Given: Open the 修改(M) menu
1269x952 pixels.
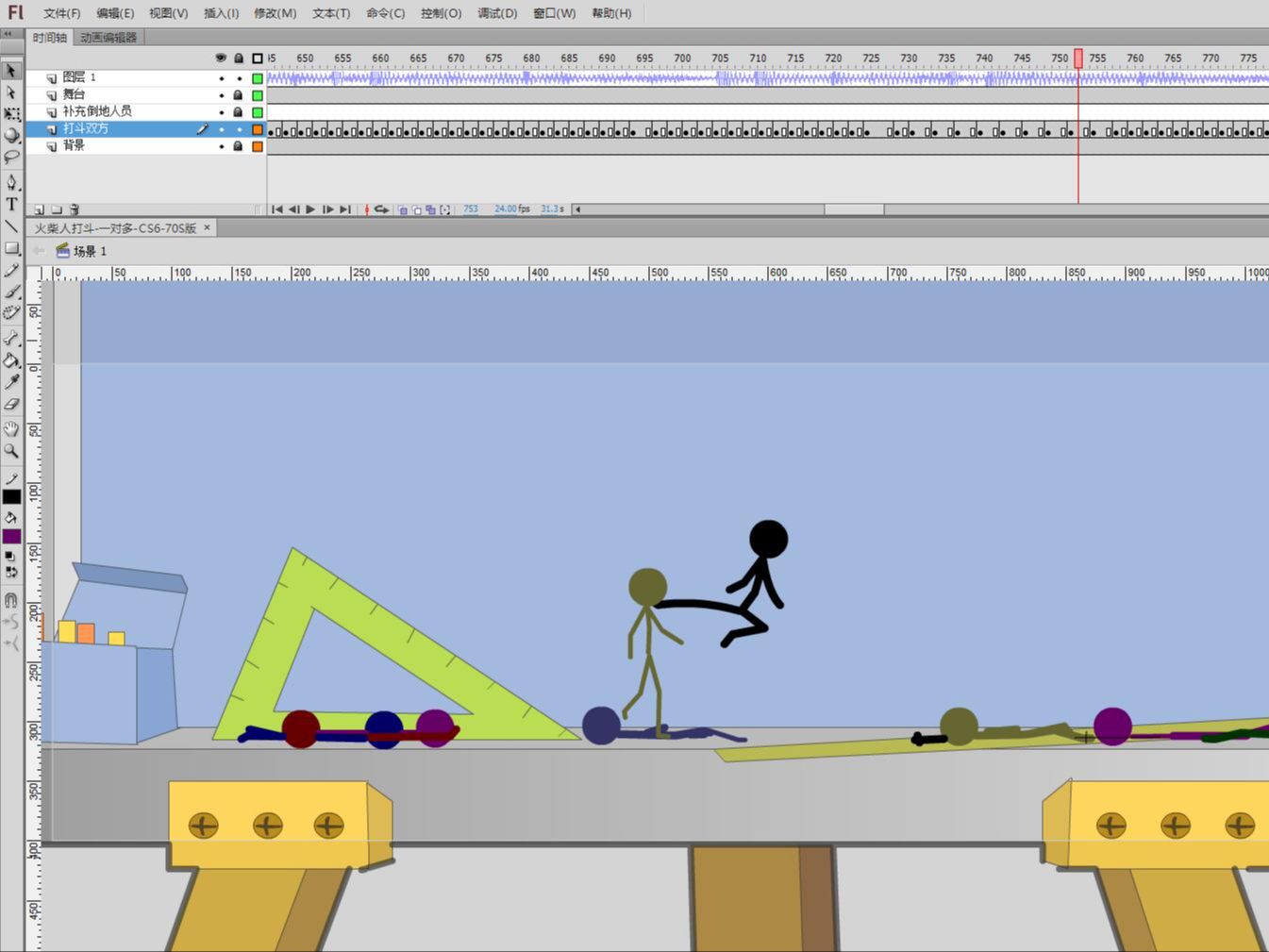Looking at the screenshot, I should [276, 13].
